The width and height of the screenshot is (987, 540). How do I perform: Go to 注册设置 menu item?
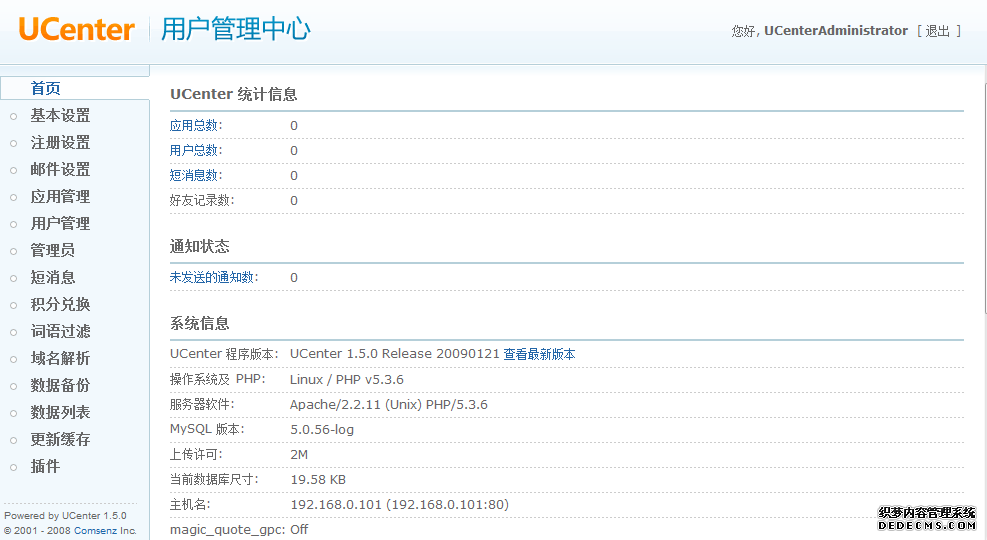tap(60, 143)
